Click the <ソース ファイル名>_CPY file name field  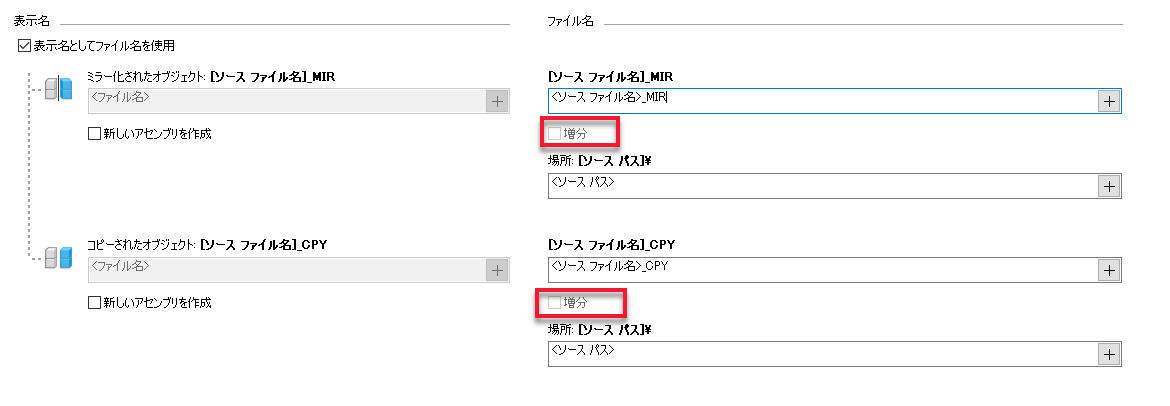822,269
